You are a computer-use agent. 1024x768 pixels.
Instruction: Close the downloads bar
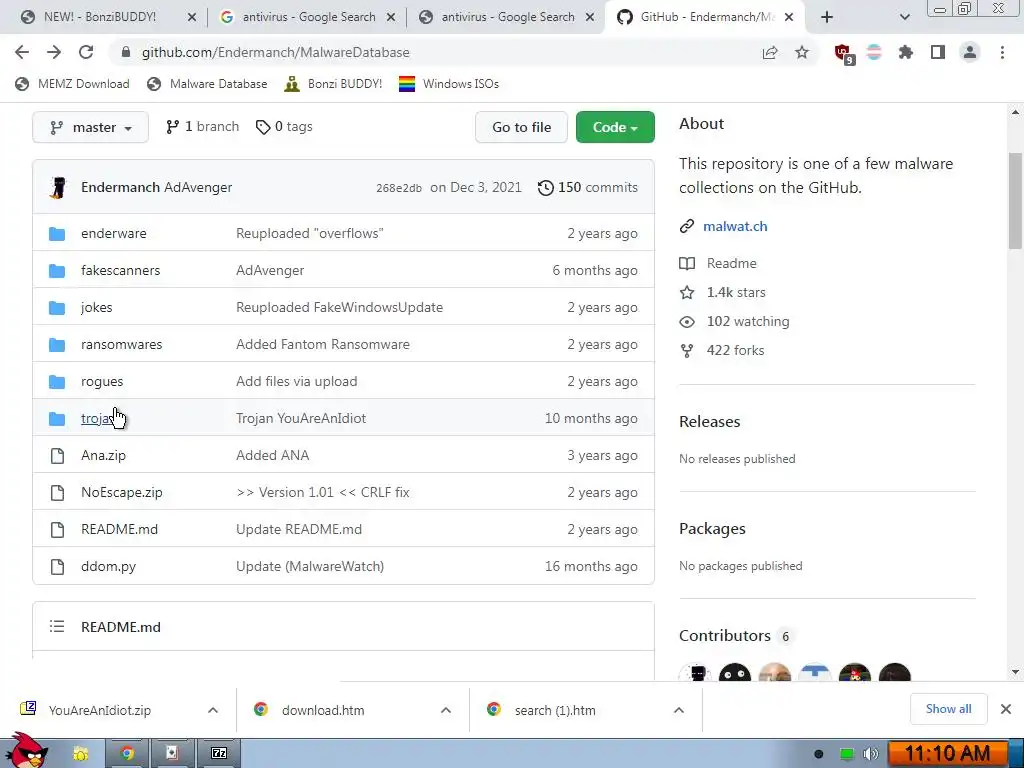point(1006,709)
